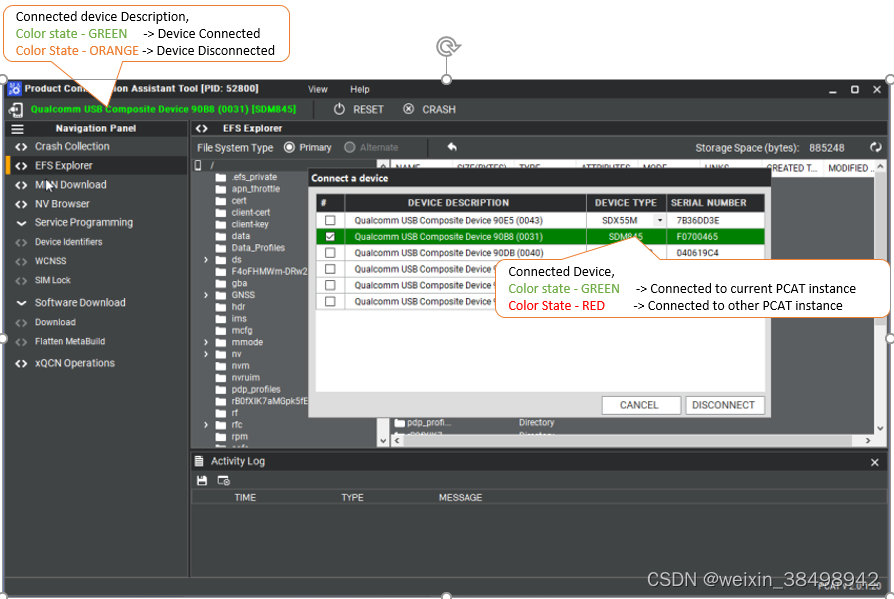The image size is (894, 599).
Task: Expand the GNSS folder in tree
Action: [x=206, y=295]
